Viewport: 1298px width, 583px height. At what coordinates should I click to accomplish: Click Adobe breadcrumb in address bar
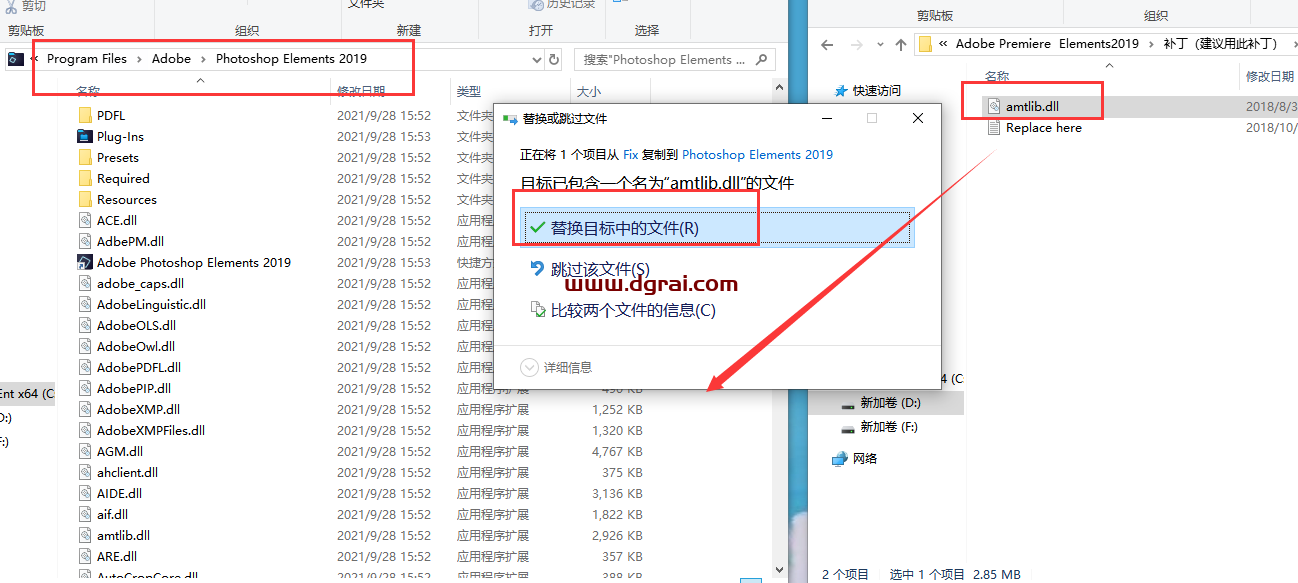[x=171, y=59]
